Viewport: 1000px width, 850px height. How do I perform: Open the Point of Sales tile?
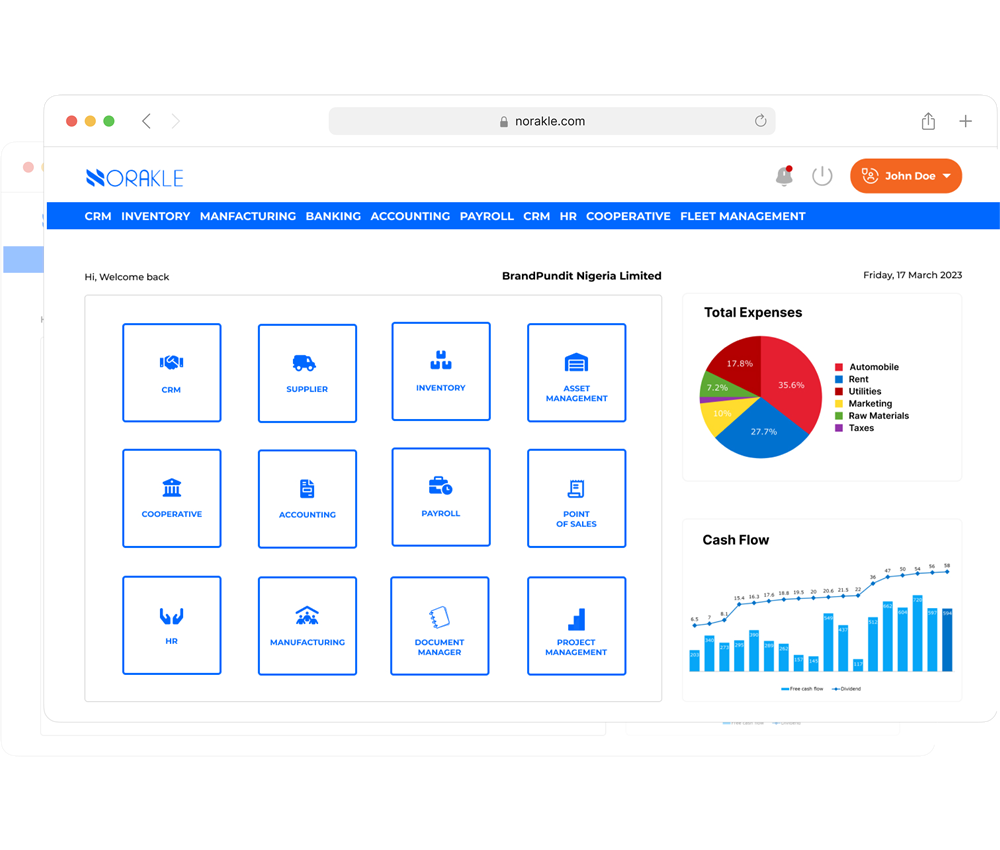click(576, 498)
